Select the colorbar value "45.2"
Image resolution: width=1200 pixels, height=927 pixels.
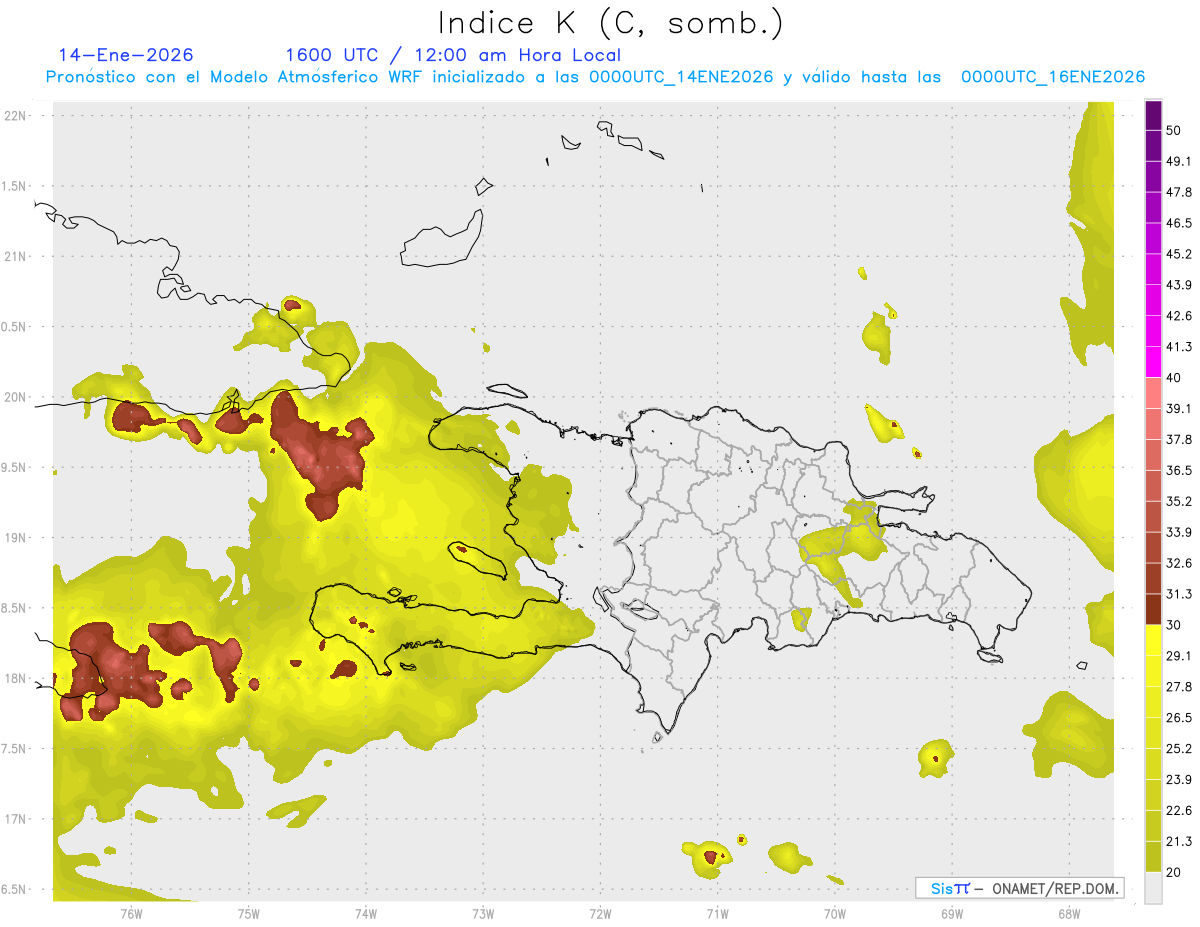pos(1179,254)
